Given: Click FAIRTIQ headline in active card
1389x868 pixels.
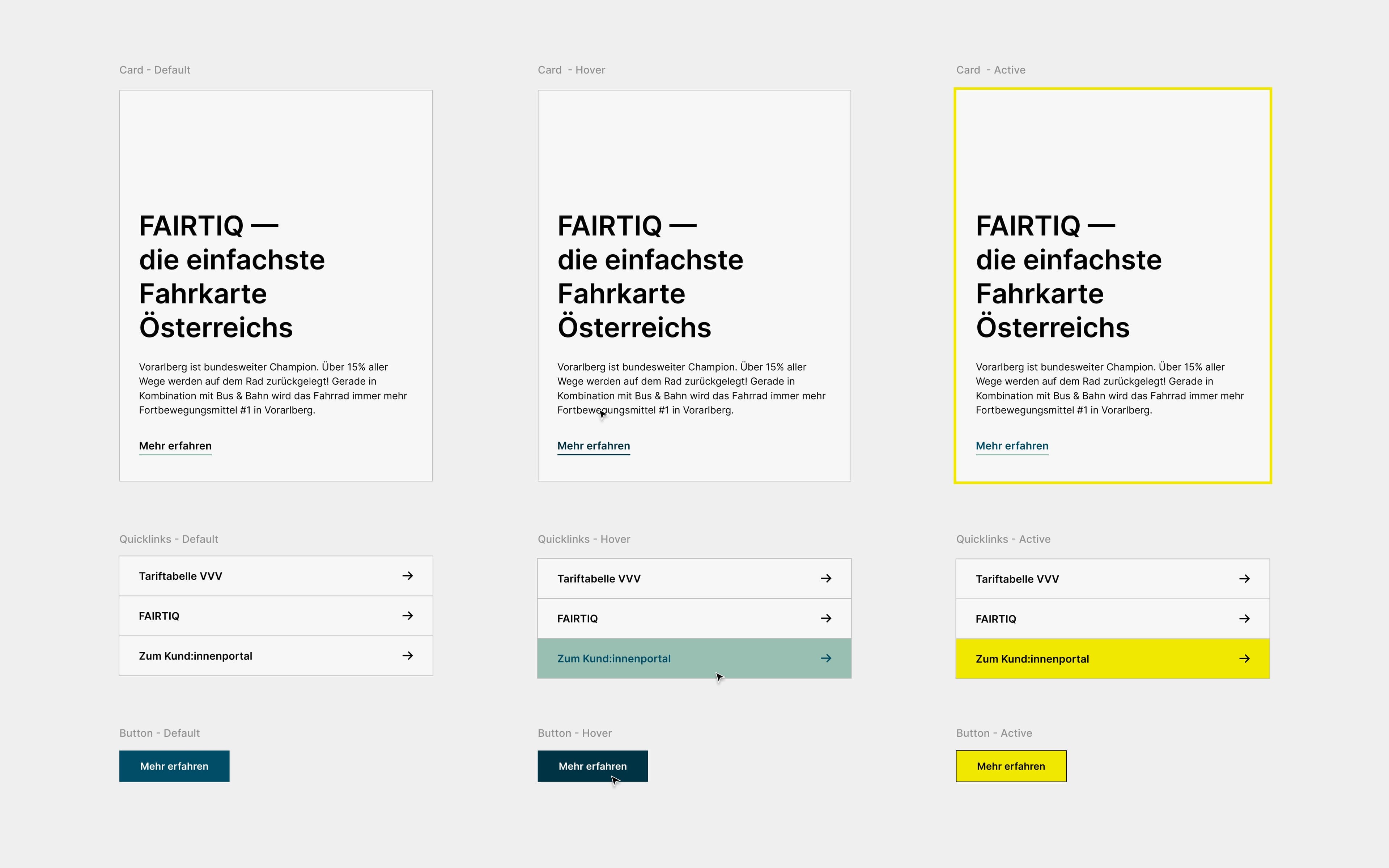Looking at the screenshot, I should click(x=1069, y=277).
